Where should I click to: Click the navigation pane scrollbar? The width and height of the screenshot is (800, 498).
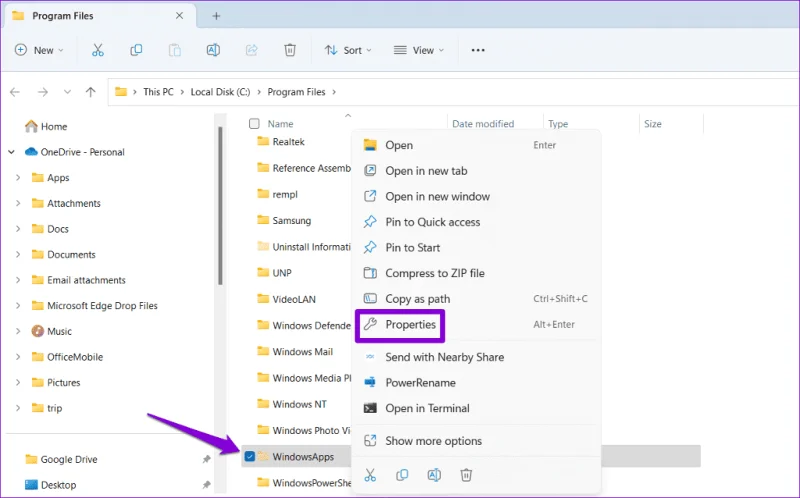pos(220,206)
